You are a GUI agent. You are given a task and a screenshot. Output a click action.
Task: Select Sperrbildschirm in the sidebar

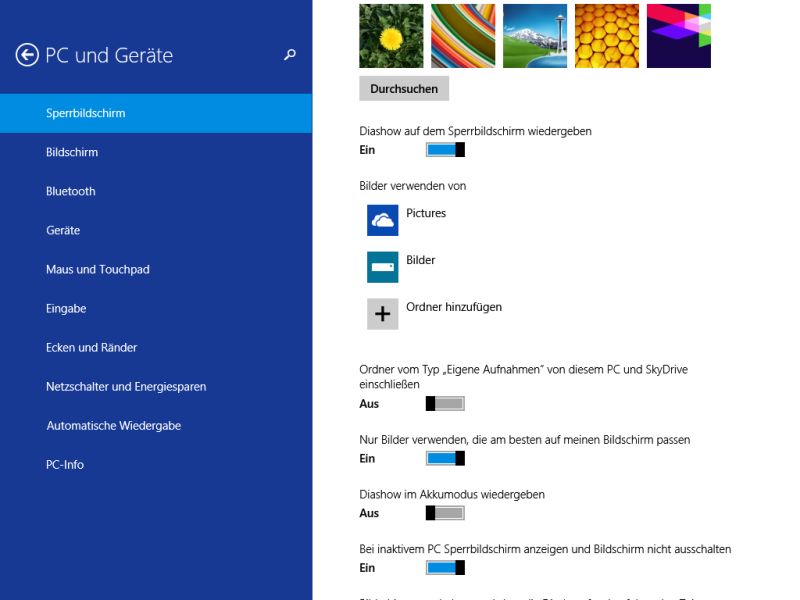[156, 113]
